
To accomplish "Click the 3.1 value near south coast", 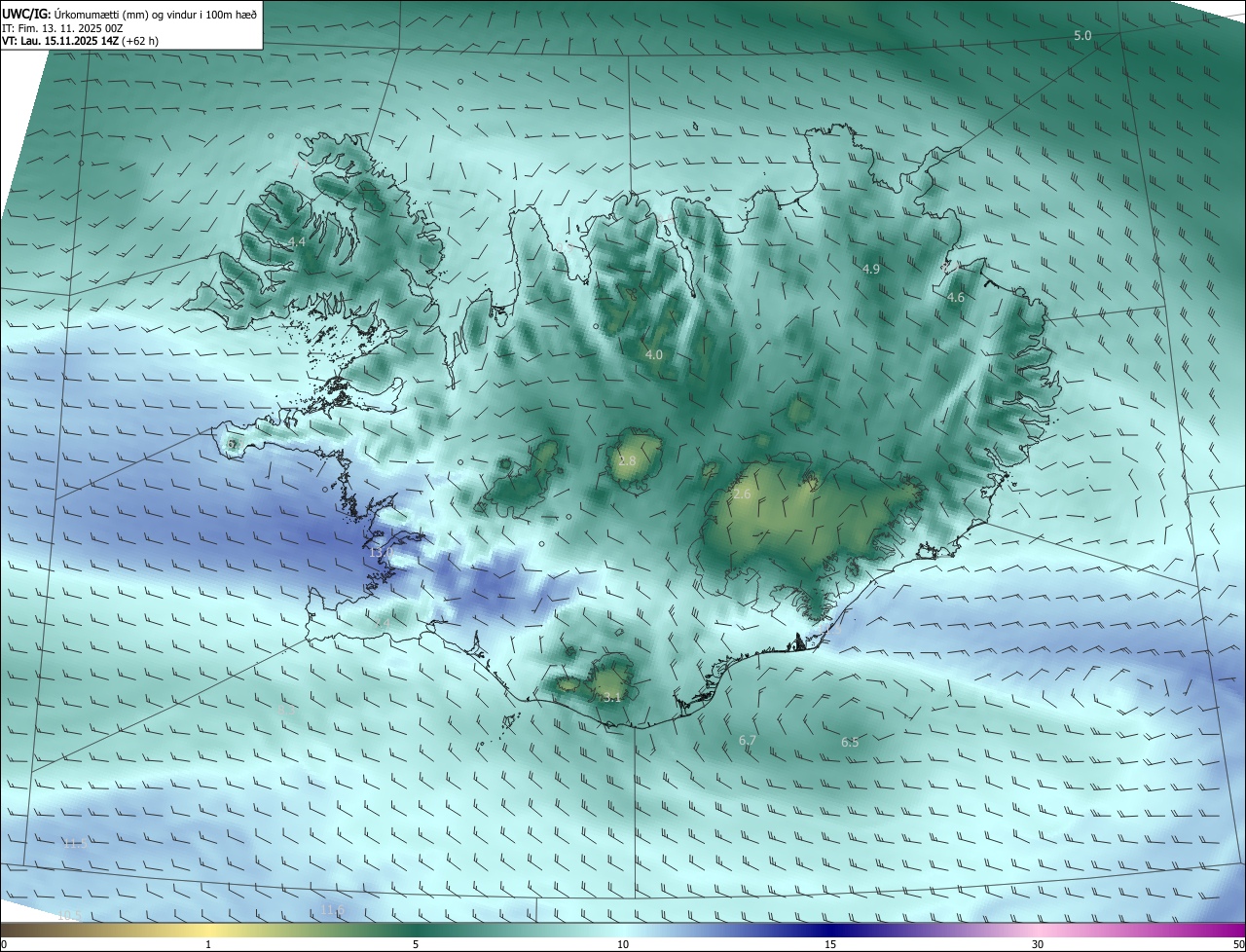I will click(611, 697).
